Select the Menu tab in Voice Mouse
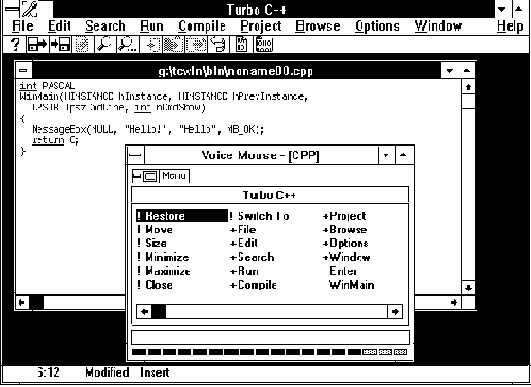This screenshot has width=531, height=387. pyautogui.click(x=174, y=176)
